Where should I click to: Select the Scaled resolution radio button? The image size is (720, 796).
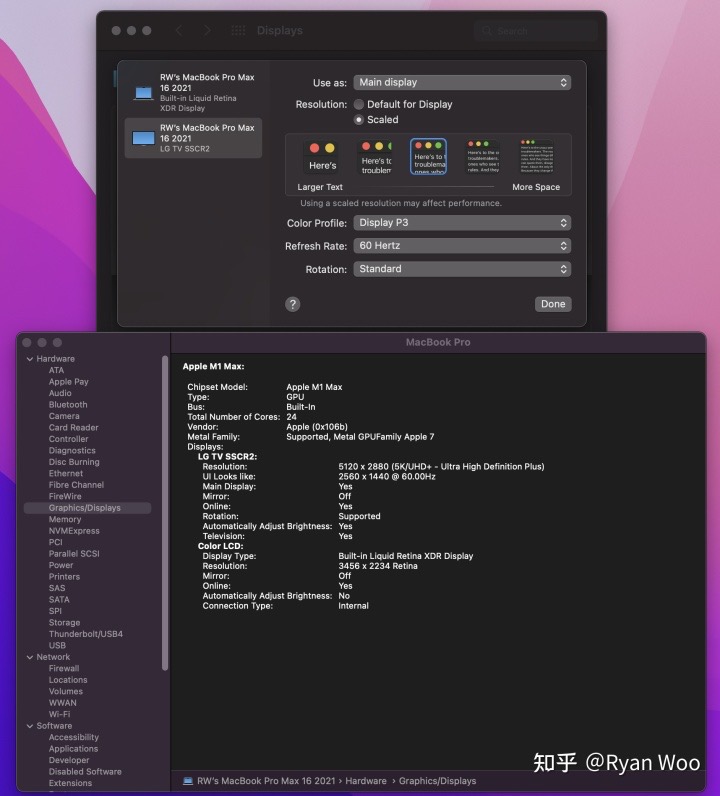tap(358, 120)
